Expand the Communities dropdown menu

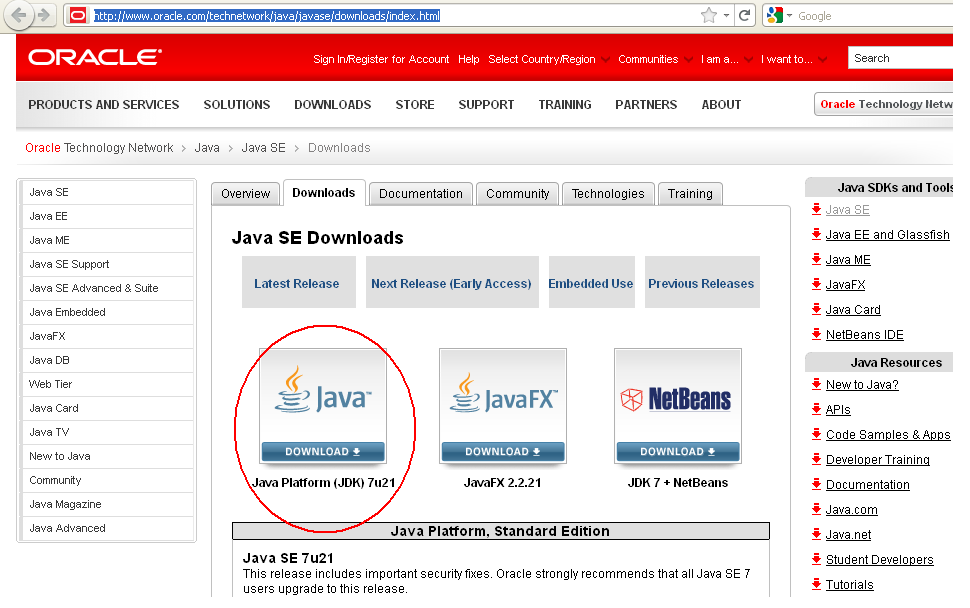[655, 59]
